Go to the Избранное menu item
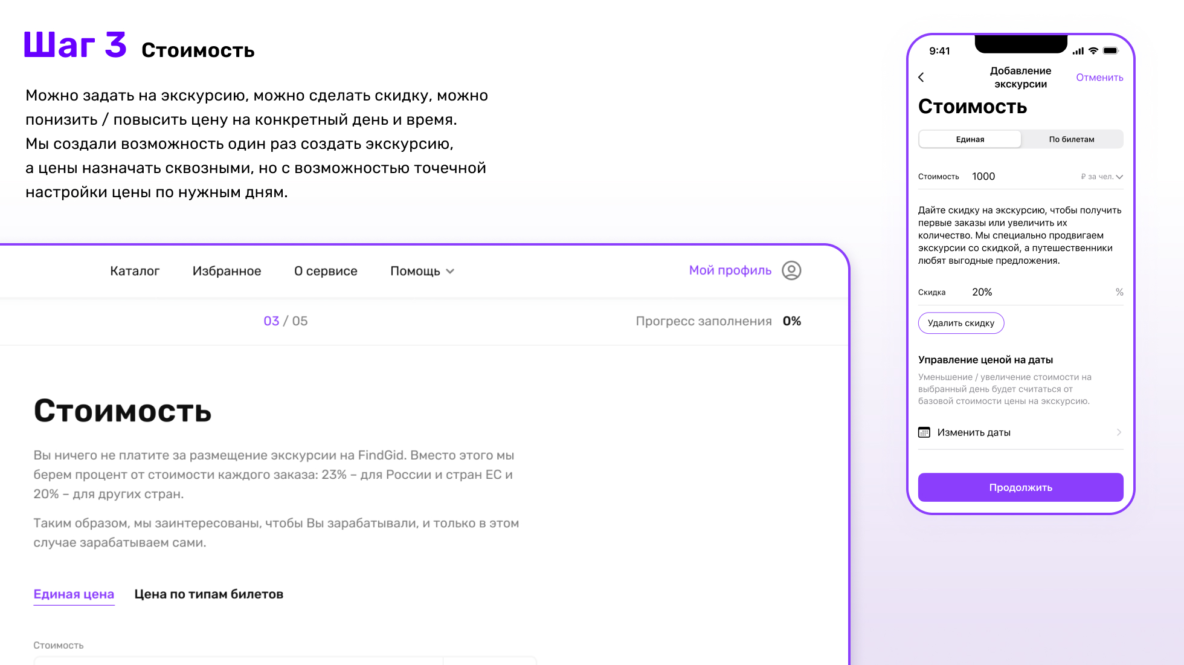Viewport: 1184px width, 665px height. tap(227, 271)
